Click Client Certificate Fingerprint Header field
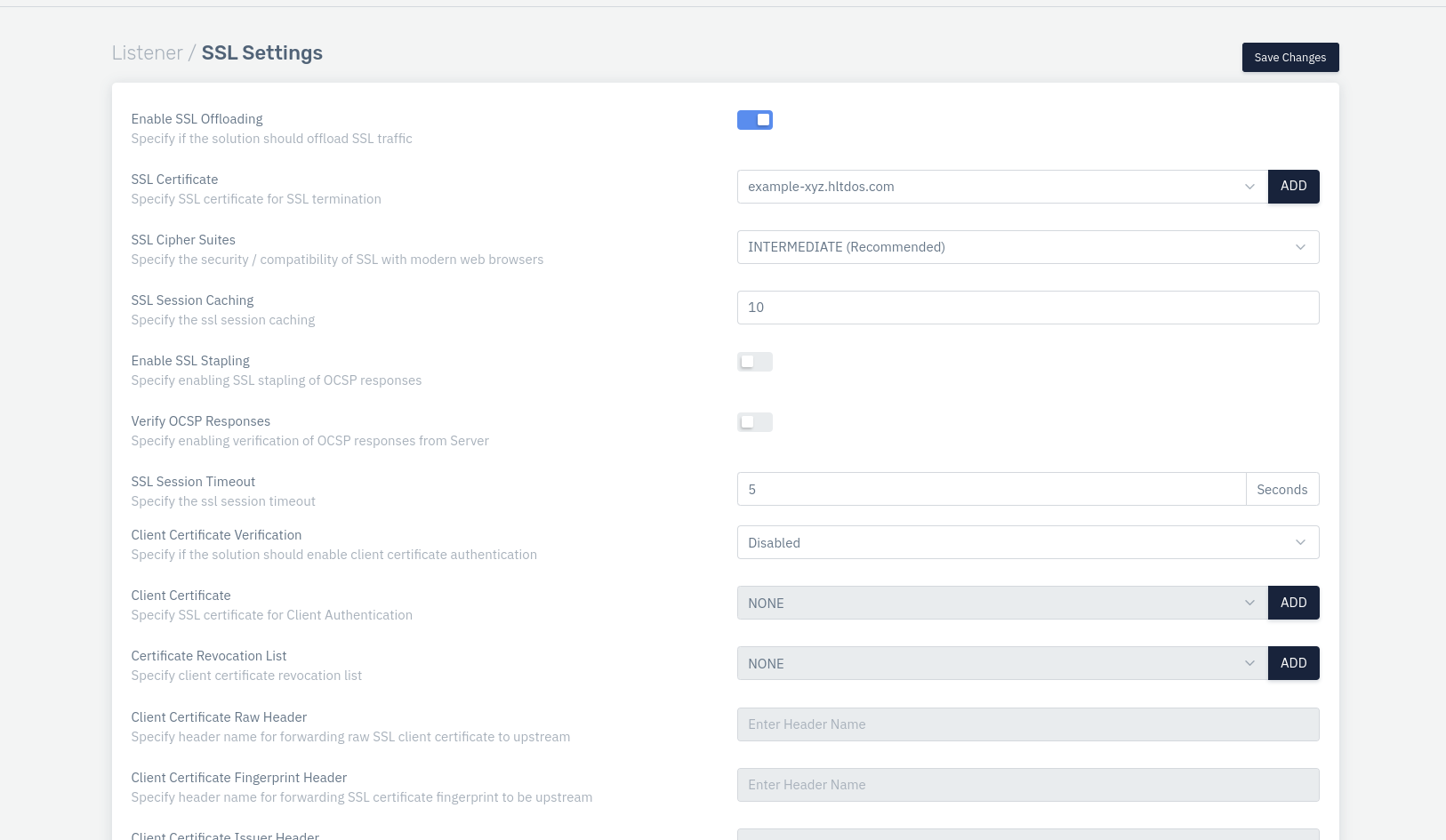The width and height of the screenshot is (1446, 840). point(1027,785)
